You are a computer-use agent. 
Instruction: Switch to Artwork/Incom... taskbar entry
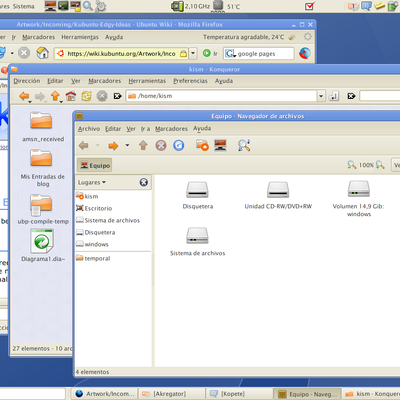[x=105, y=394]
